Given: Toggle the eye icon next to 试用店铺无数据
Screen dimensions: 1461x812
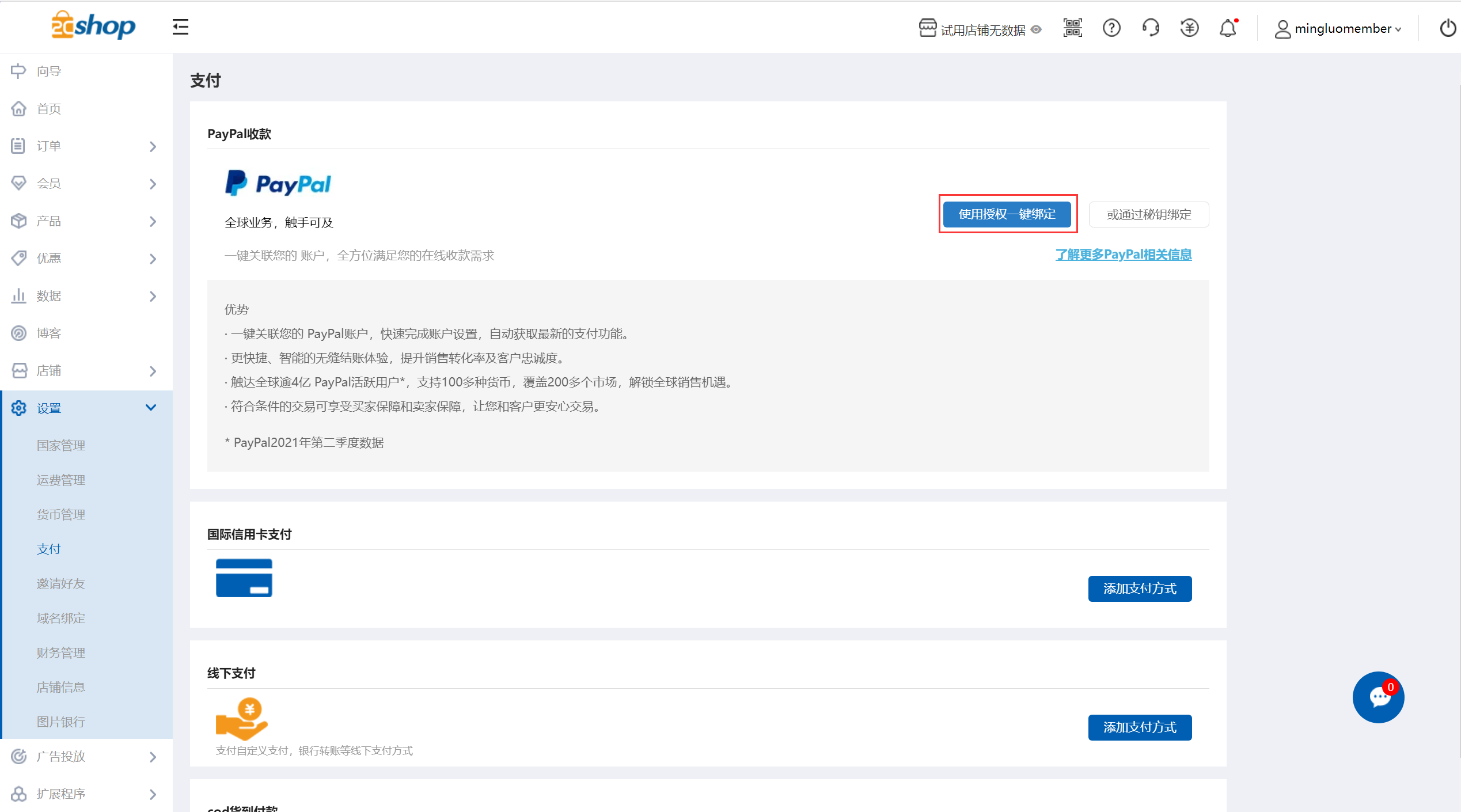Looking at the screenshot, I should pos(1036,29).
